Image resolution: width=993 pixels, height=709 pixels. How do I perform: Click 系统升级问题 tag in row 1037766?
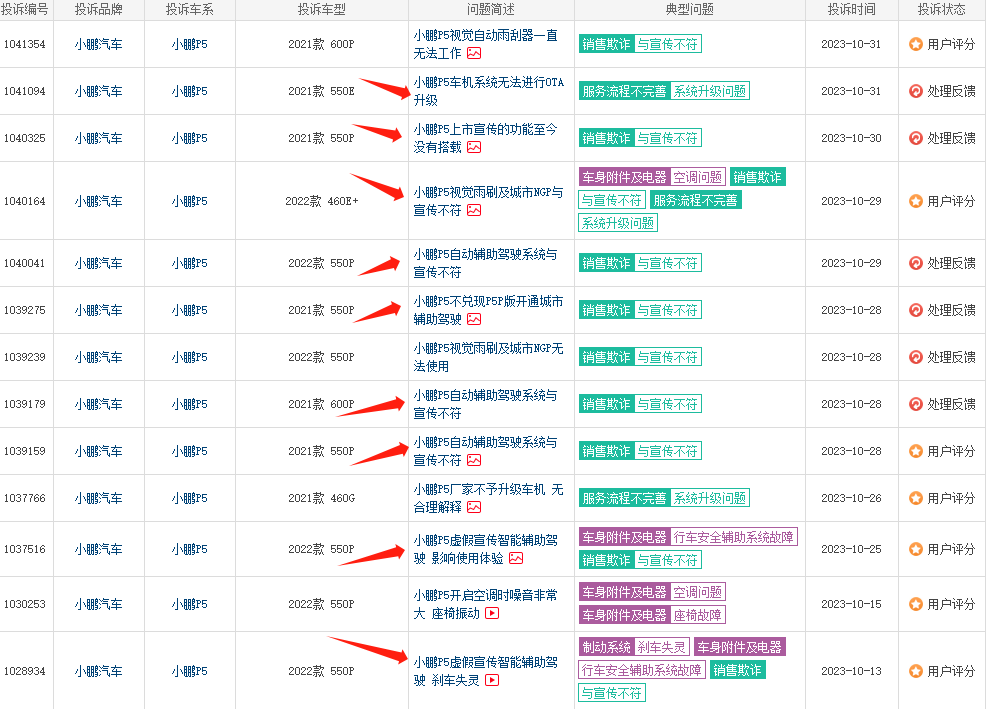point(709,498)
